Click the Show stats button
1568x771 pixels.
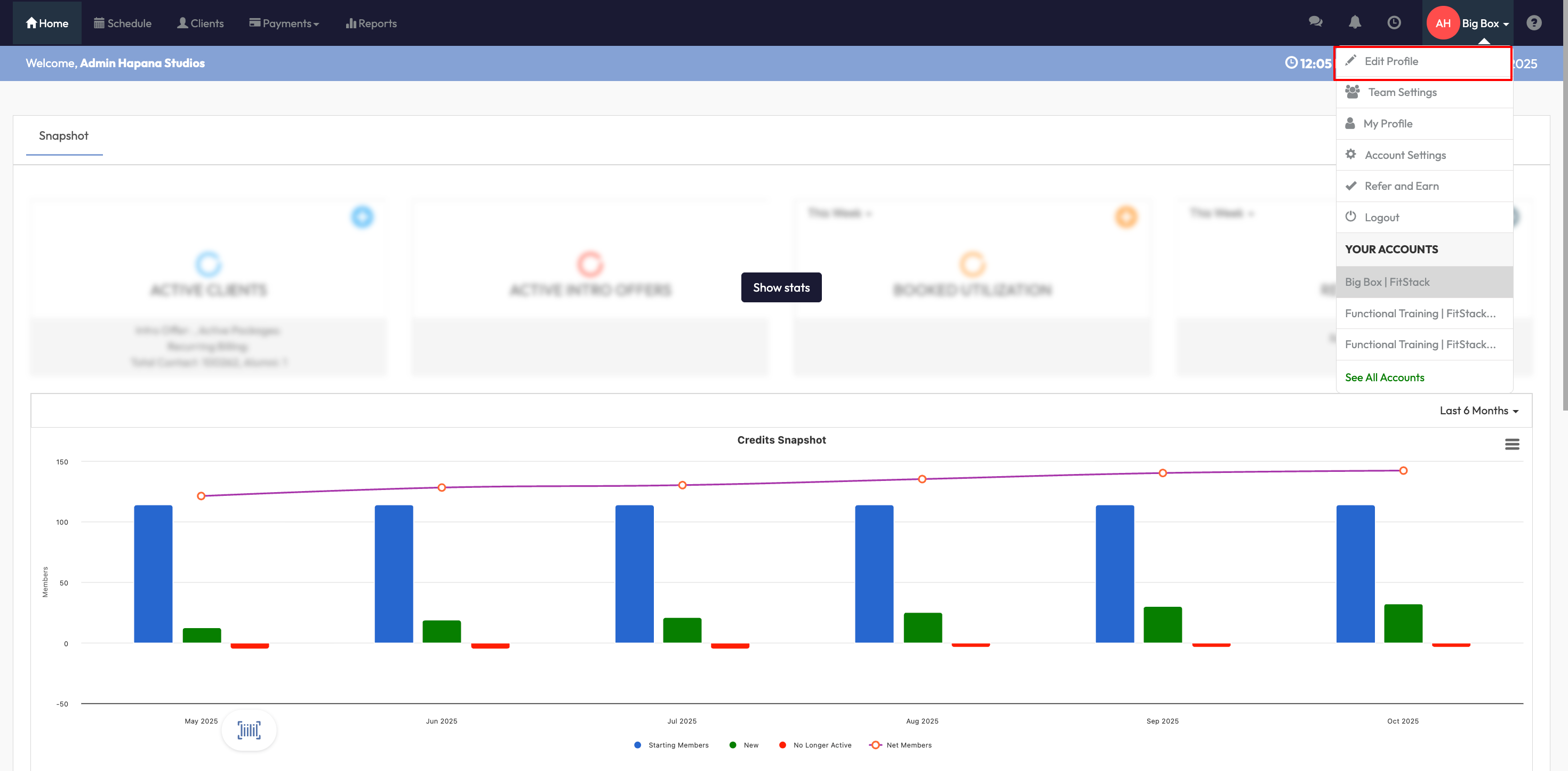point(781,287)
